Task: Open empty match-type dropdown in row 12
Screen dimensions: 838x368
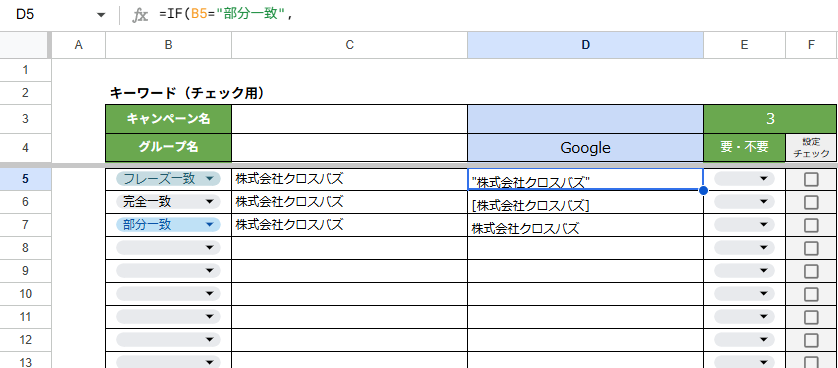Action: click(x=168, y=340)
